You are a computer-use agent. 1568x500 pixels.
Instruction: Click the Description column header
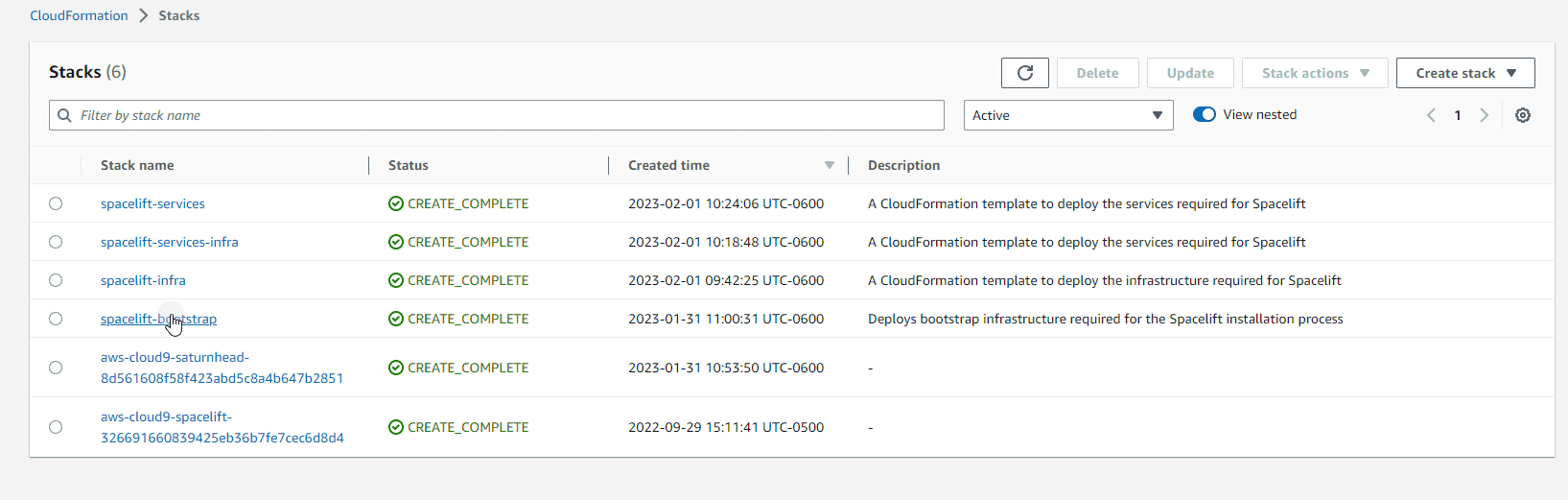[903, 165]
